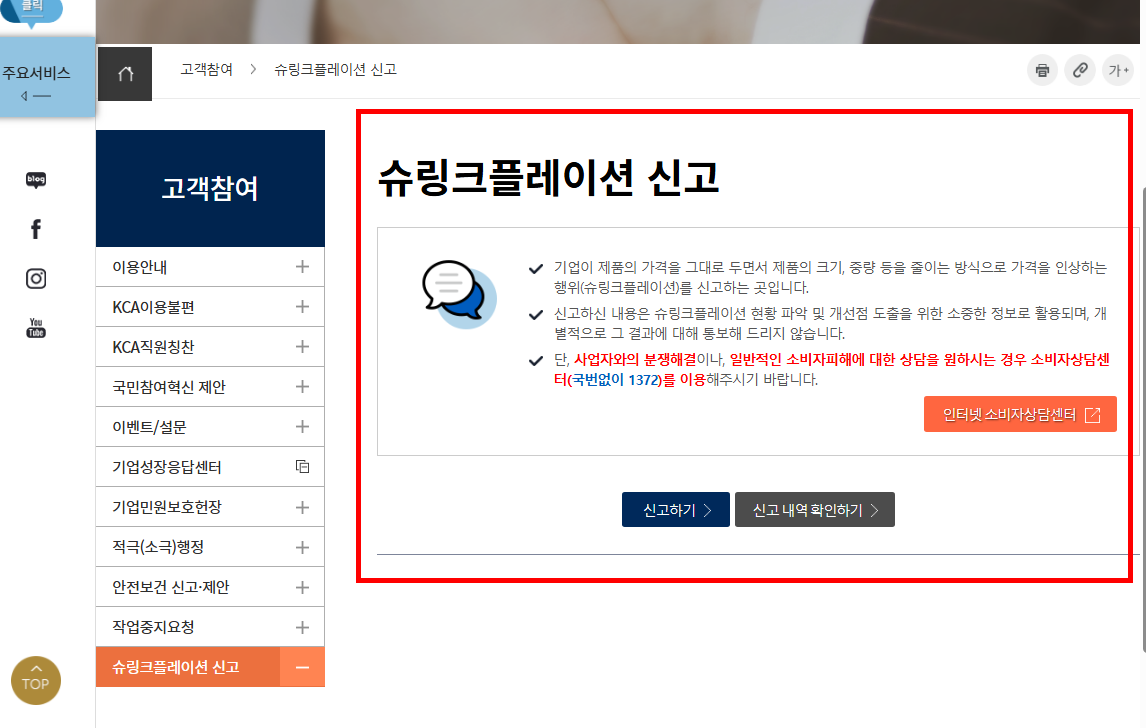Collapse the 슈링크플레이션 신고 menu item

[302, 666]
